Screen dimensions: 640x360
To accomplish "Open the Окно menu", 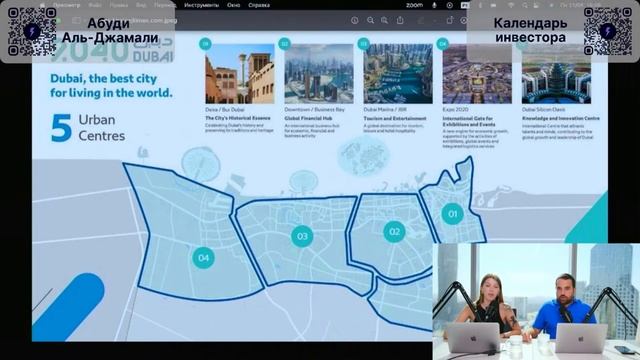I will [233, 5].
